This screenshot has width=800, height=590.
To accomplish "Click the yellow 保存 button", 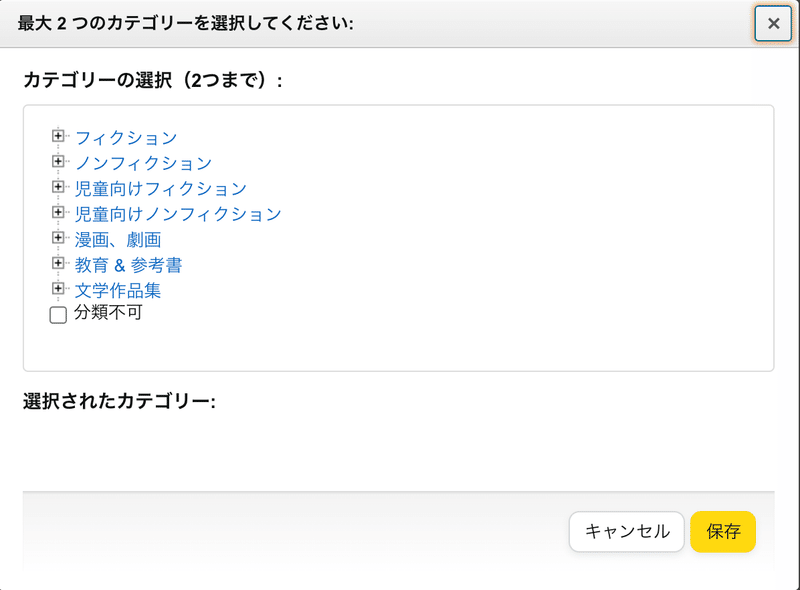I will [x=723, y=532].
